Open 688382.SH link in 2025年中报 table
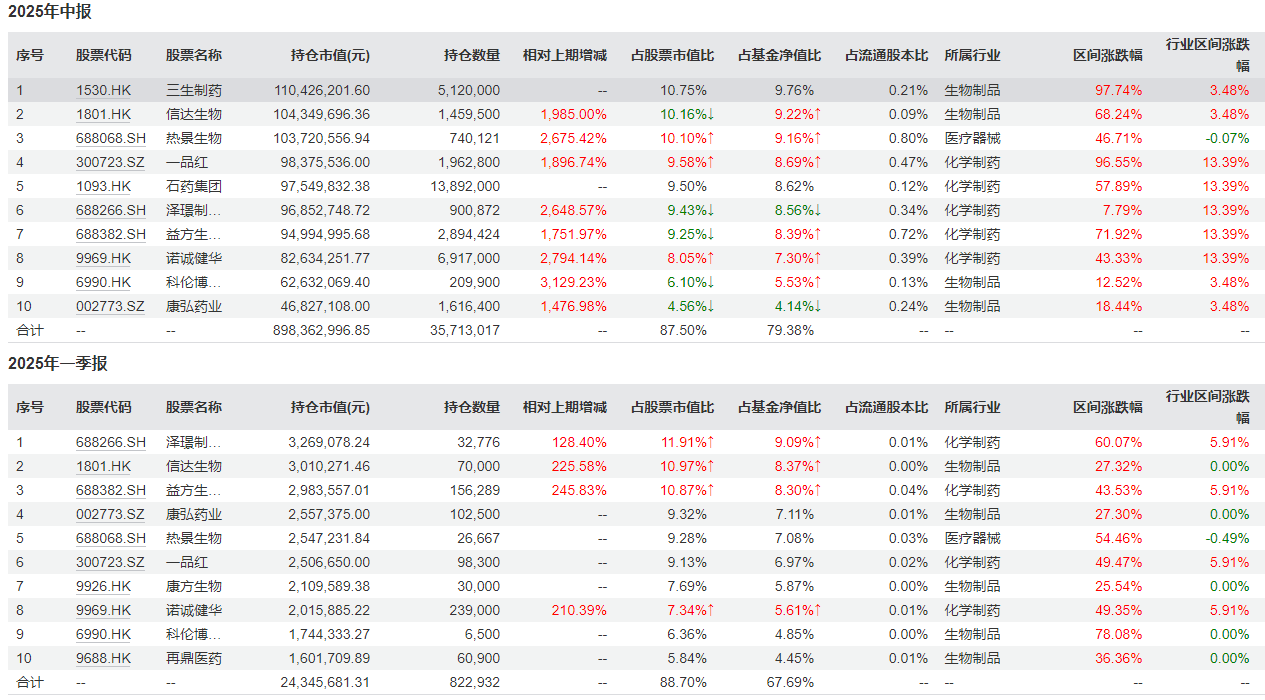 coord(111,234)
